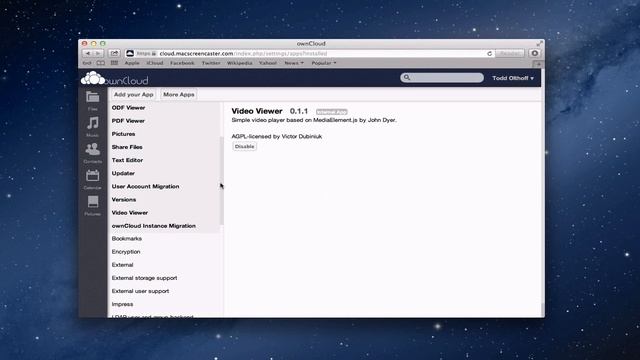This screenshot has height=360, width=640.
Task: Open the Yahoo! bookmark
Action: 268,63
